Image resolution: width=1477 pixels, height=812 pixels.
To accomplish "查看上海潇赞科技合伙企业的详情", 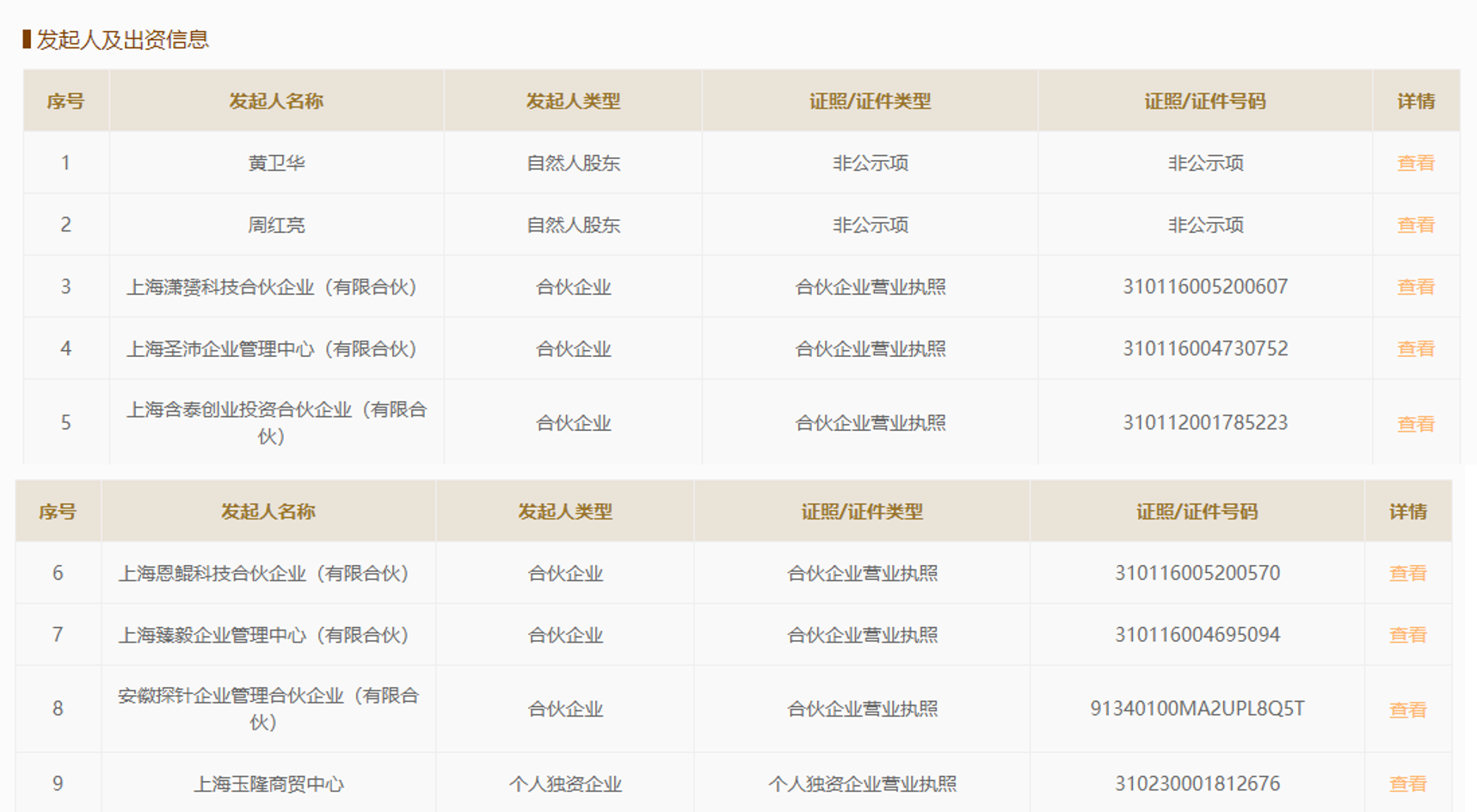I will click(1415, 286).
